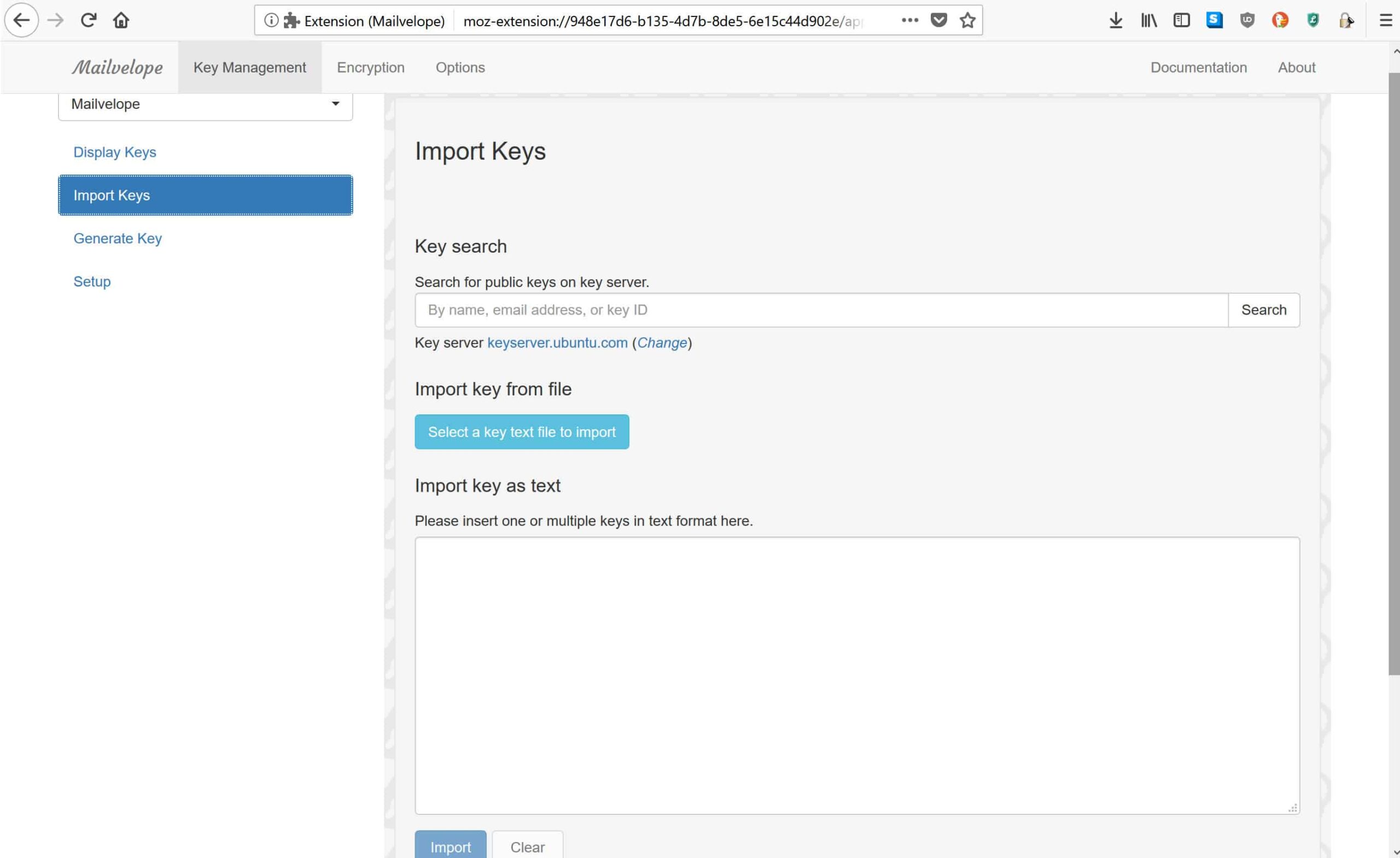This screenshot has width=1400, height=858.
Task: Toggle the browser sidebar icon
Action: pyautogui.click(x=1181, y=20)
